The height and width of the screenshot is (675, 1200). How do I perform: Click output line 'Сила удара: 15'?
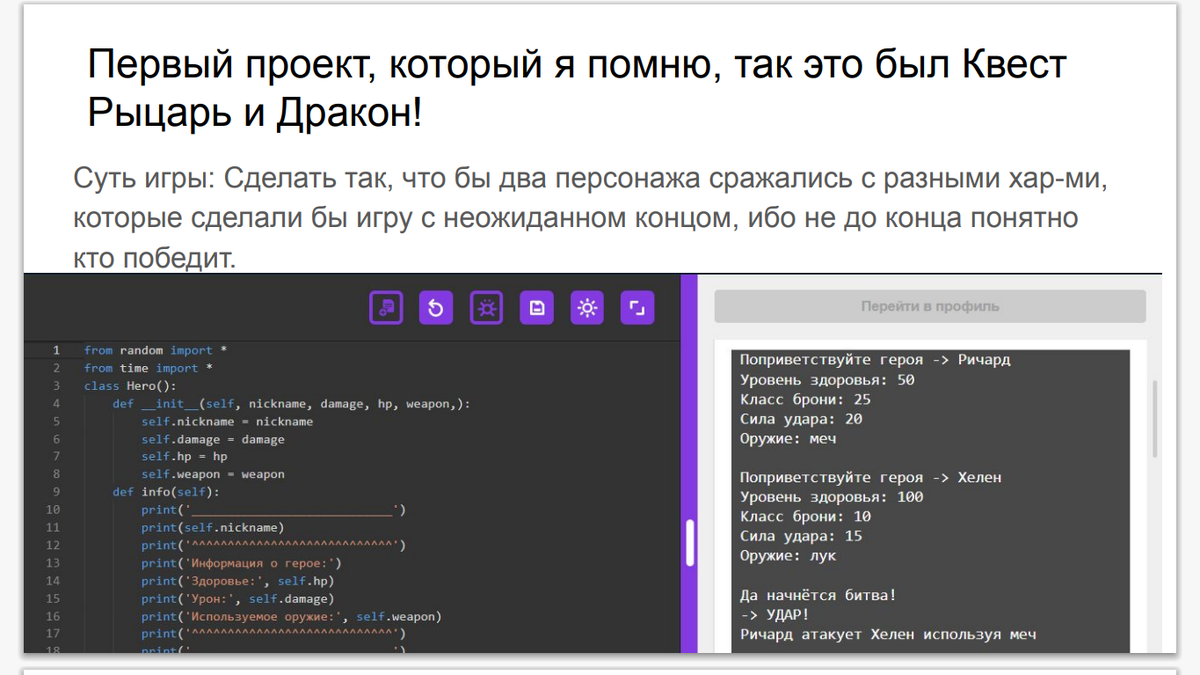[x=801, y=536]
